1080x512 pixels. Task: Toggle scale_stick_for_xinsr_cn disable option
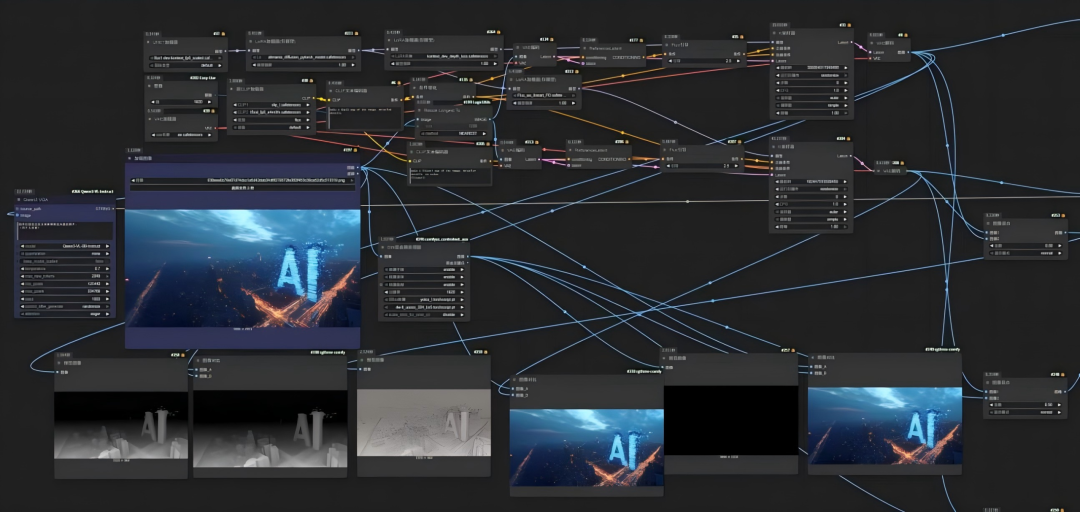pyautogui.click(x=424, y=314)
